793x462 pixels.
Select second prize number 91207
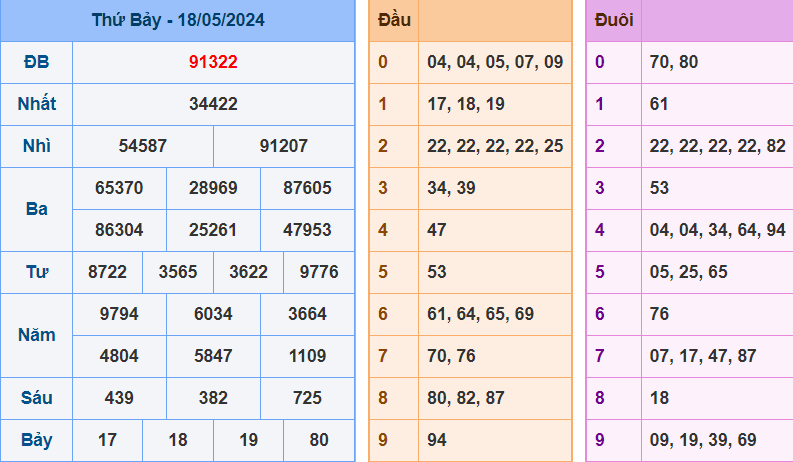pyautogui.click(x=284, y=146)
